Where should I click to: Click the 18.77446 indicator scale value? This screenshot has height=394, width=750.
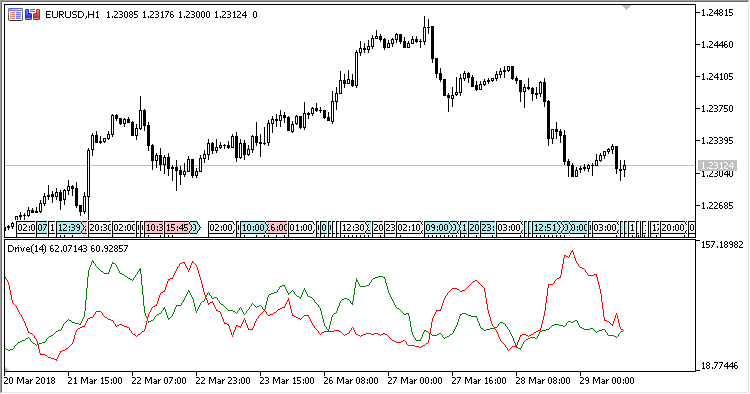point(720,367)
